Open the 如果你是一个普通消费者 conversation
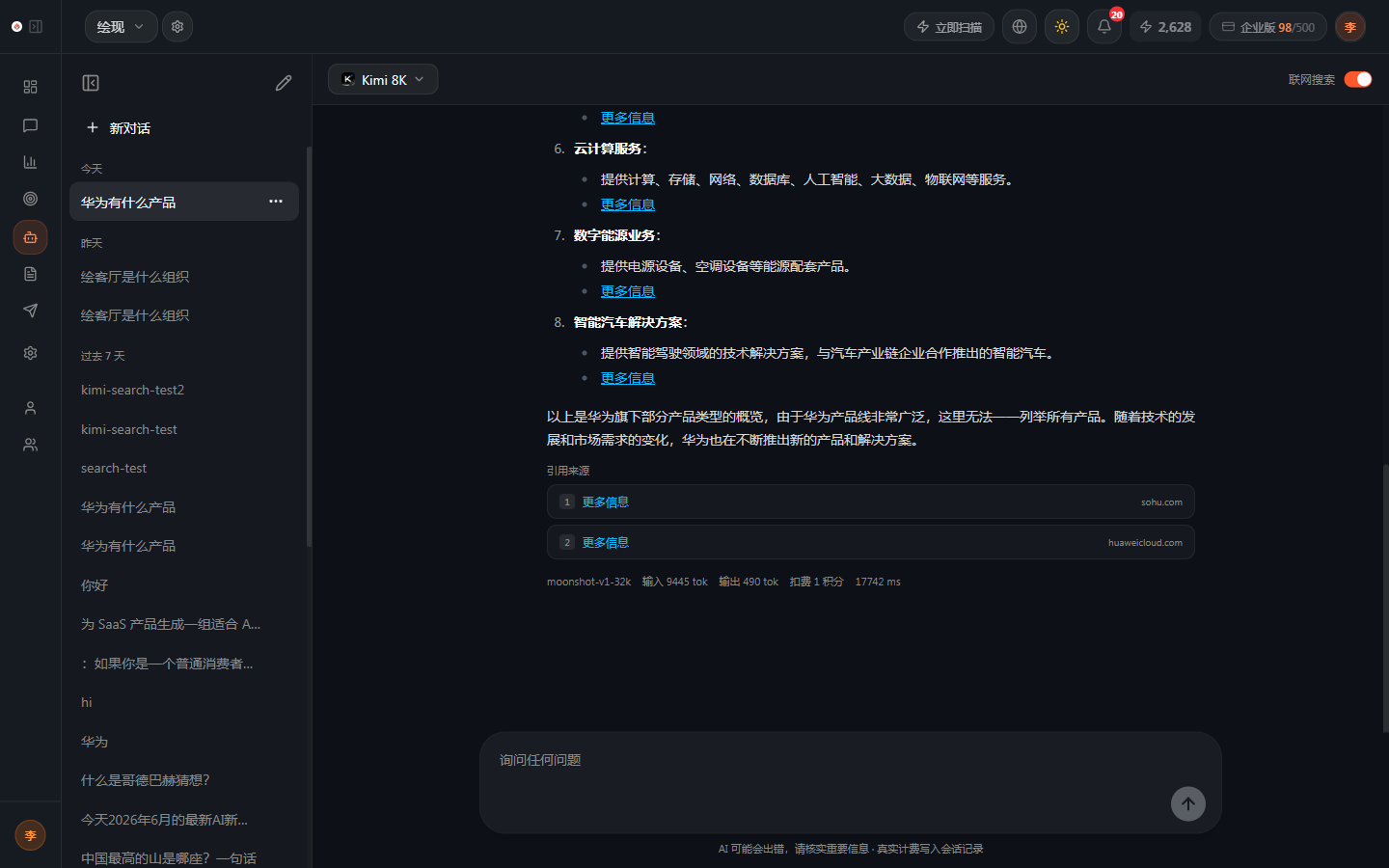 184,664
